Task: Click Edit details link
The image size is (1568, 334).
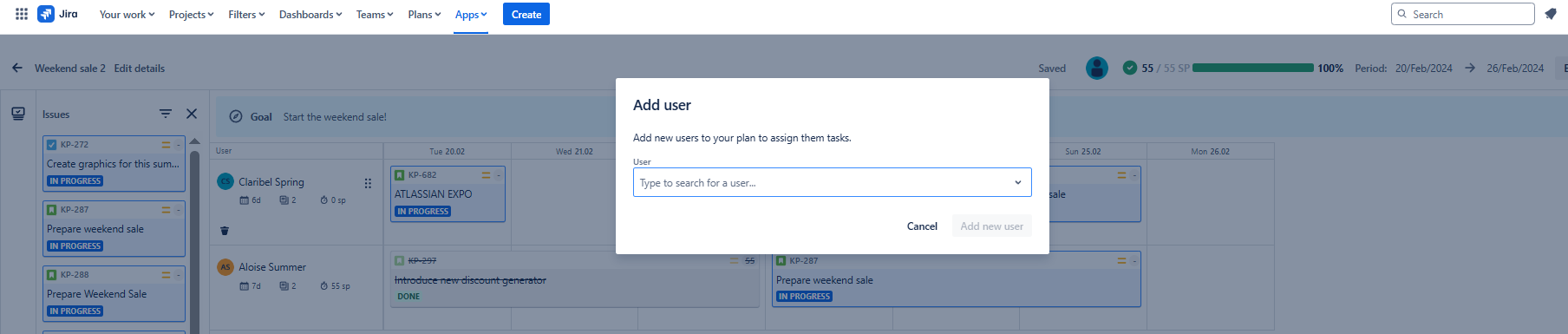Action: [140, 69]
